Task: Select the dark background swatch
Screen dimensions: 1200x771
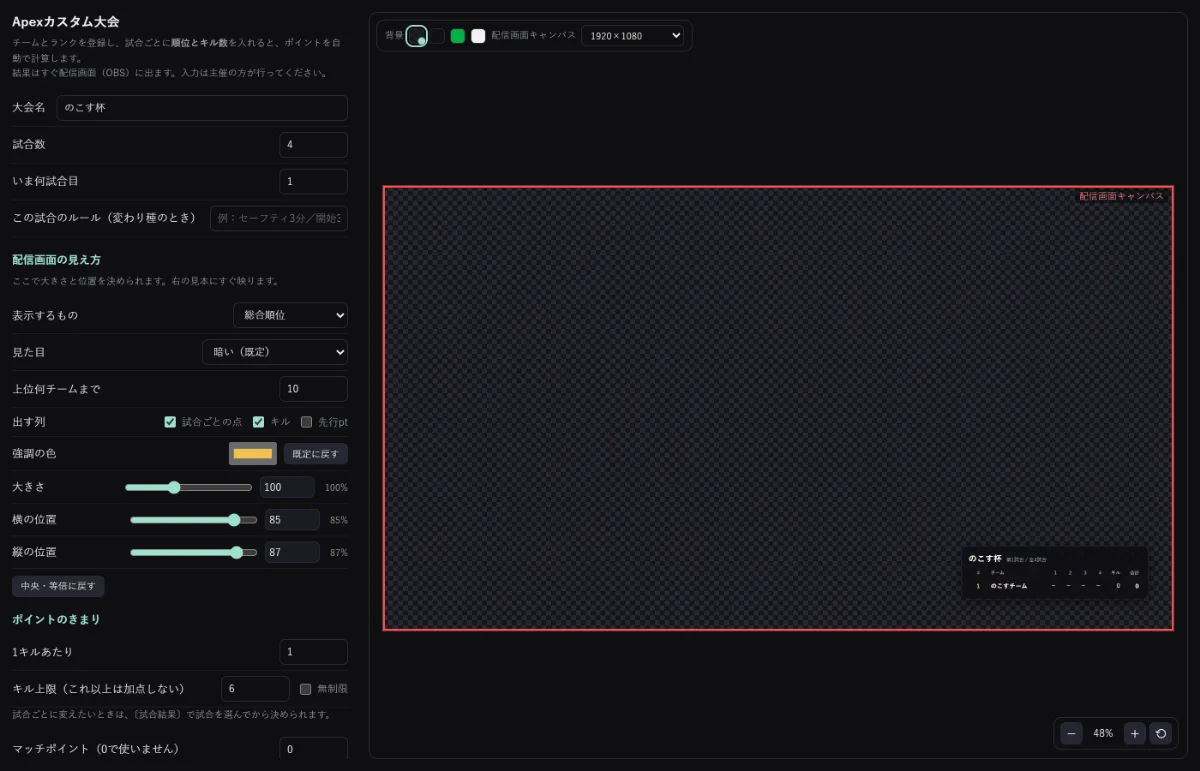Action: (x=437, y=36)
